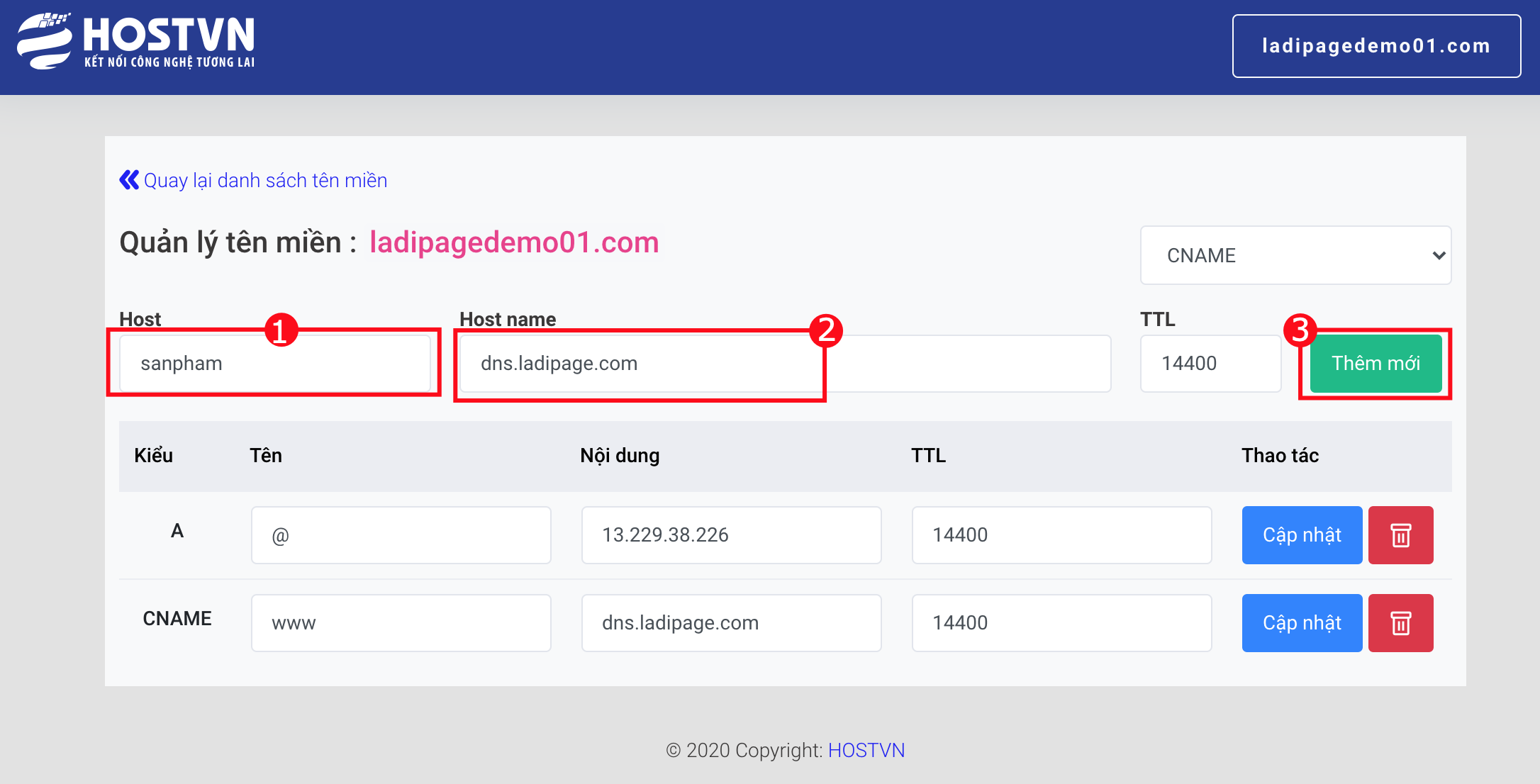Image resolution: width=1540 pixels, height=784 pixels.
Task: Edit the CNAME record TTL field
Action: click(1061, 623)
